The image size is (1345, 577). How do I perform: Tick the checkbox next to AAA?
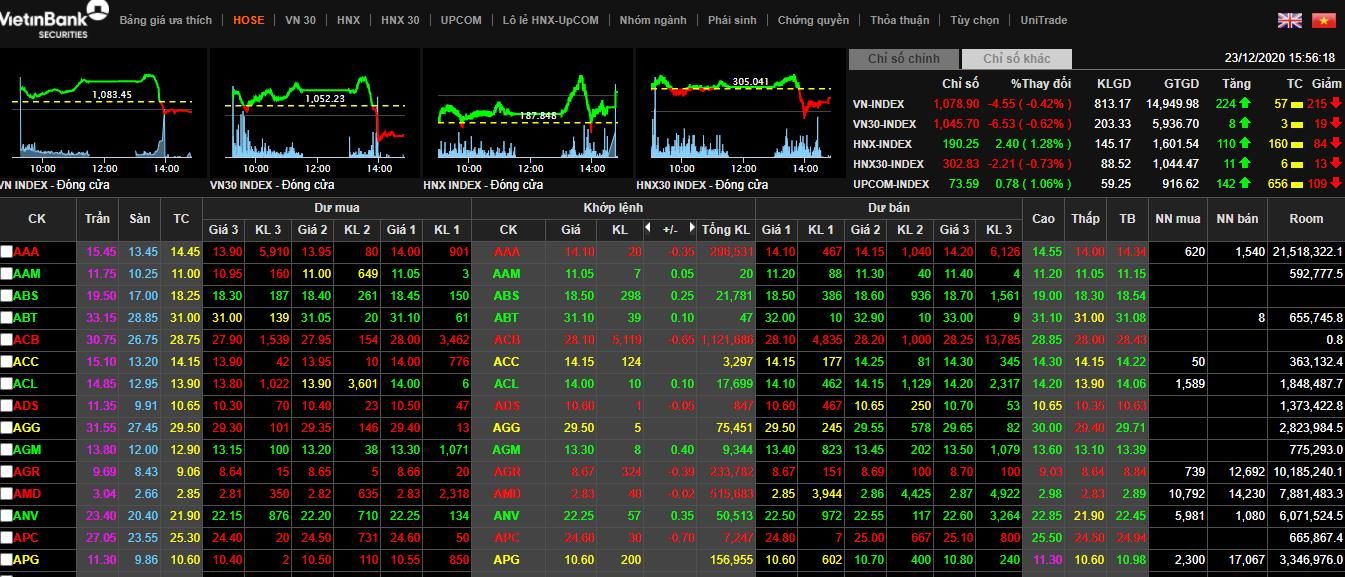click(x=7, y=252)
